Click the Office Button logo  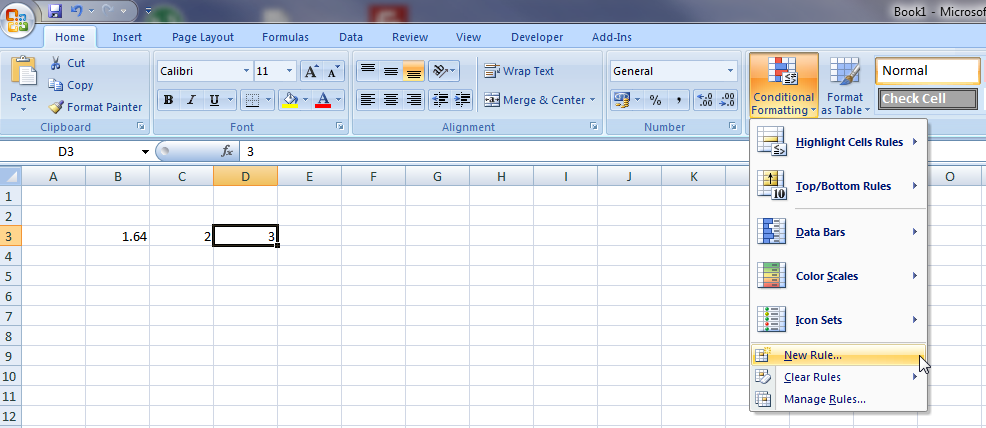pos(18,20)
